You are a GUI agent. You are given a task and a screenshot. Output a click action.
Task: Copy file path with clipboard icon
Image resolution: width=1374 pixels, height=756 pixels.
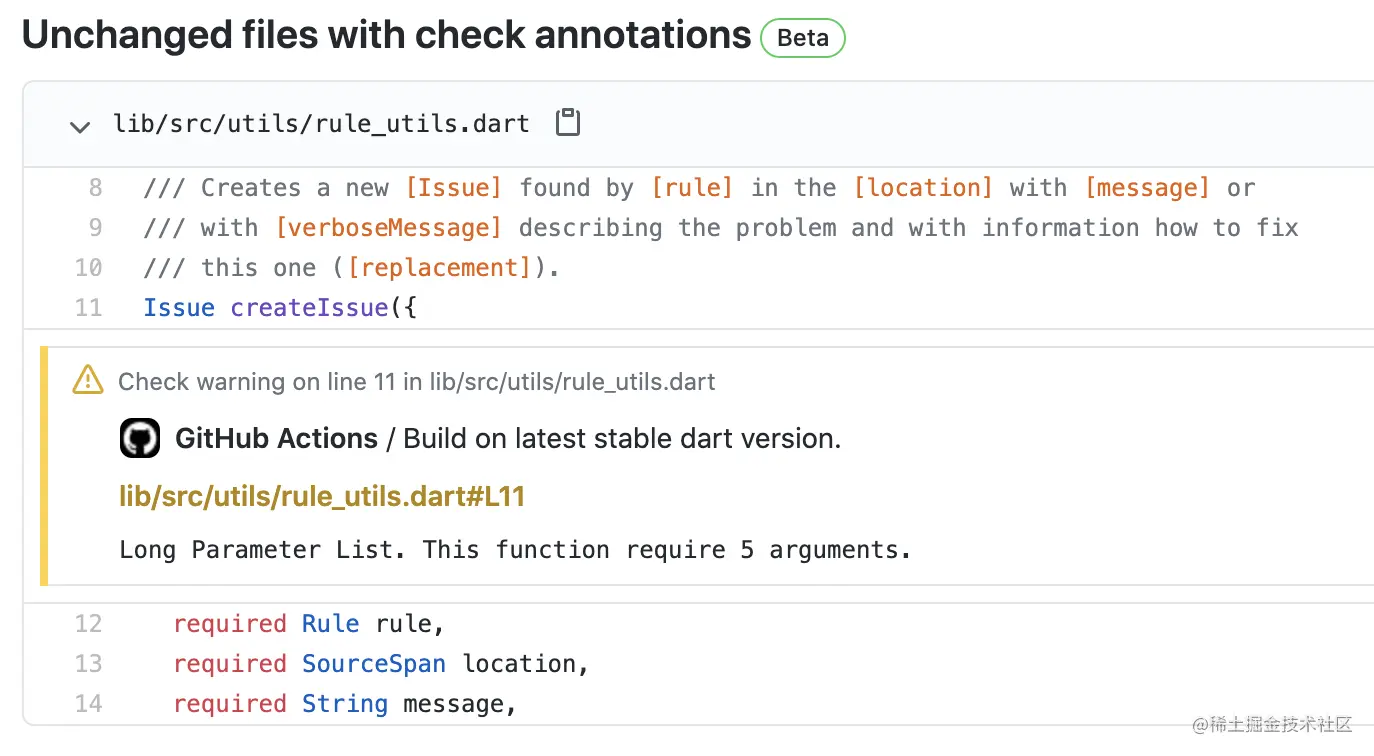(x=568, y=123)
